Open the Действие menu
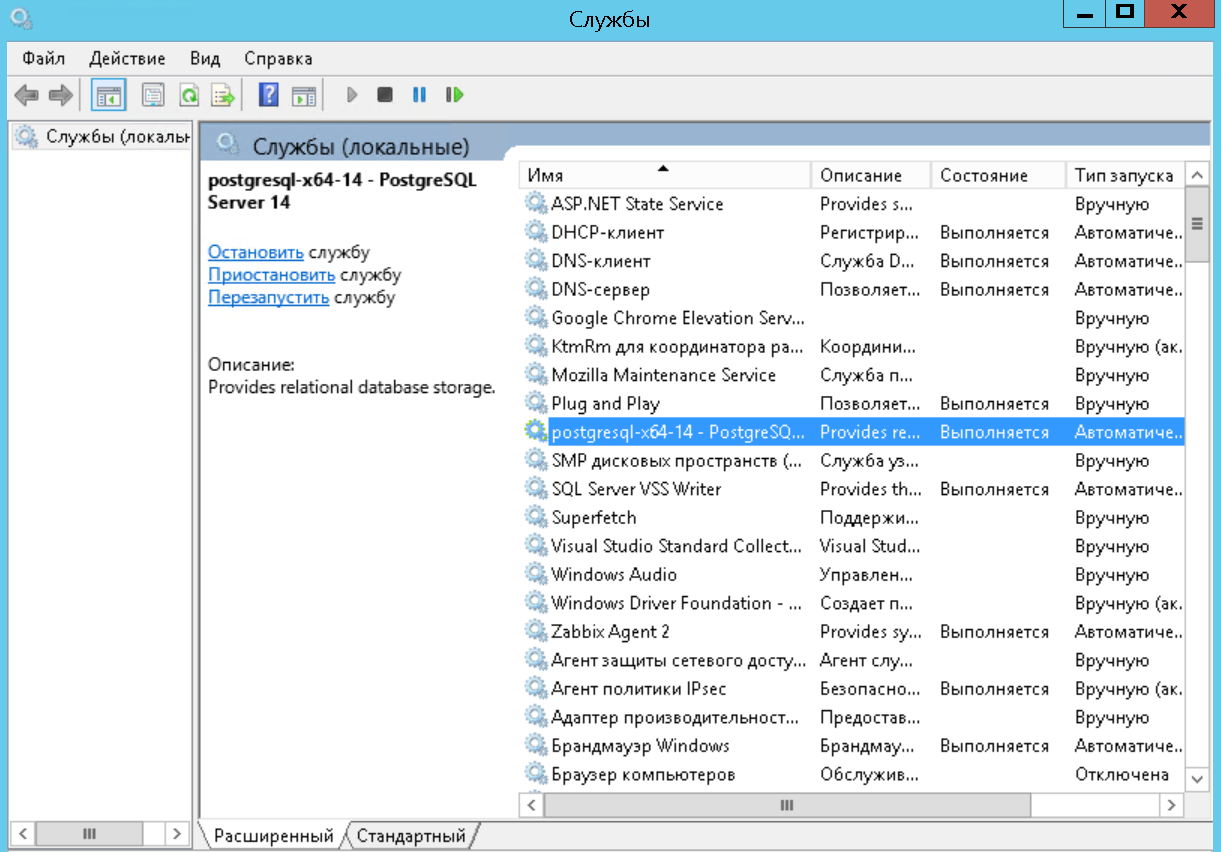 [127, 59]
